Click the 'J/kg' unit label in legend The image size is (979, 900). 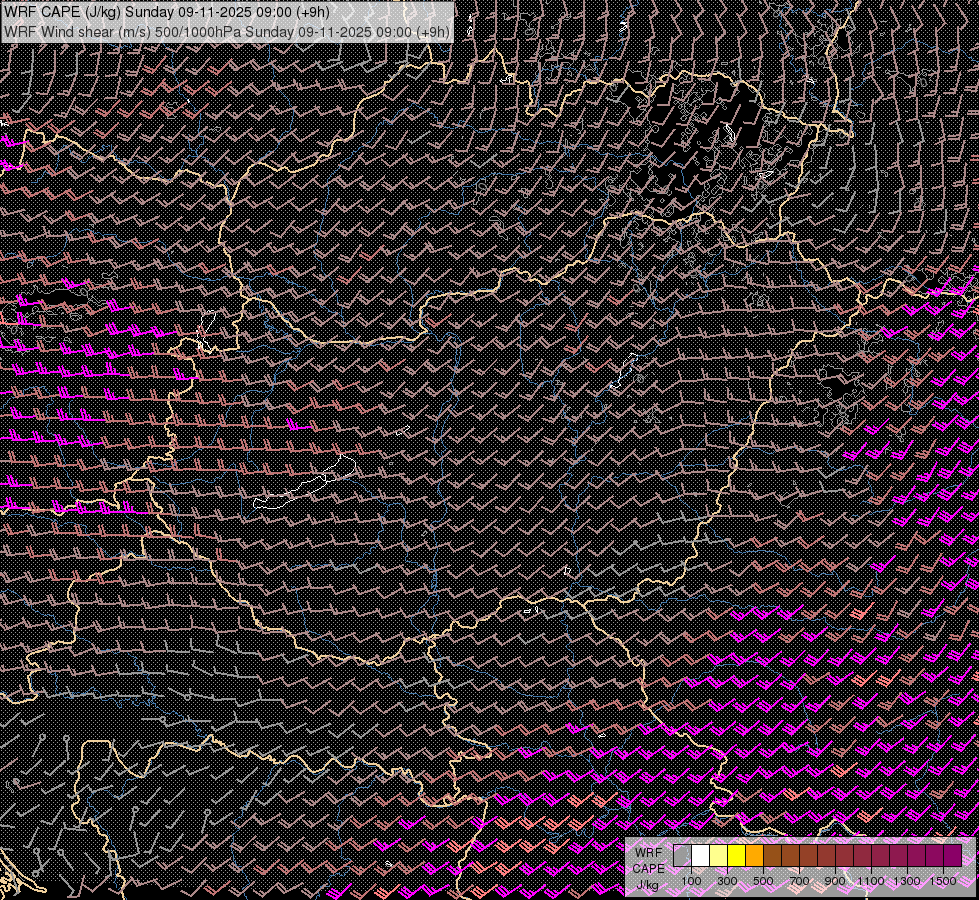[648, 884]
